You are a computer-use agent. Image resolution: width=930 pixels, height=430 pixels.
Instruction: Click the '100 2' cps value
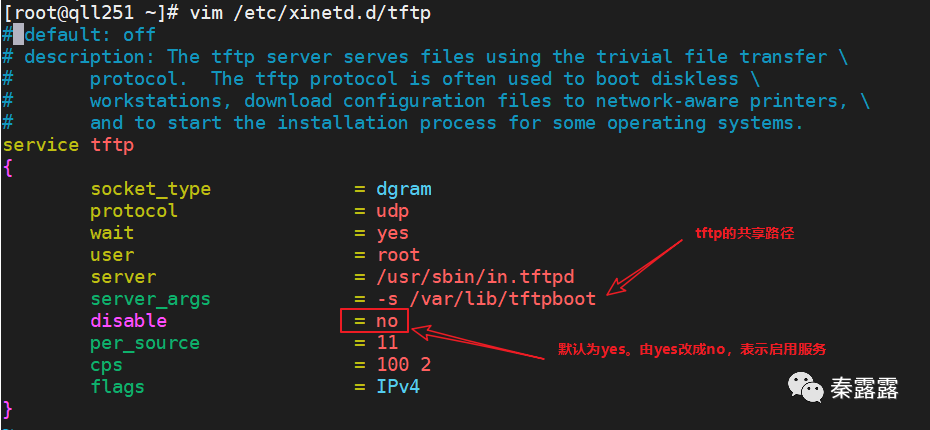point(404,365)
